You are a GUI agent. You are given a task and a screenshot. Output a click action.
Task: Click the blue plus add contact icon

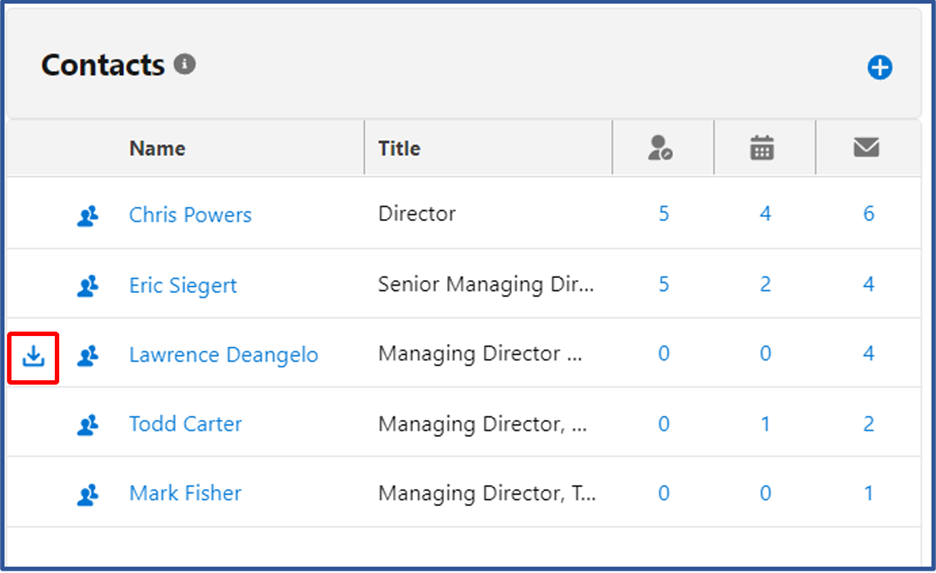click(879, 67)
